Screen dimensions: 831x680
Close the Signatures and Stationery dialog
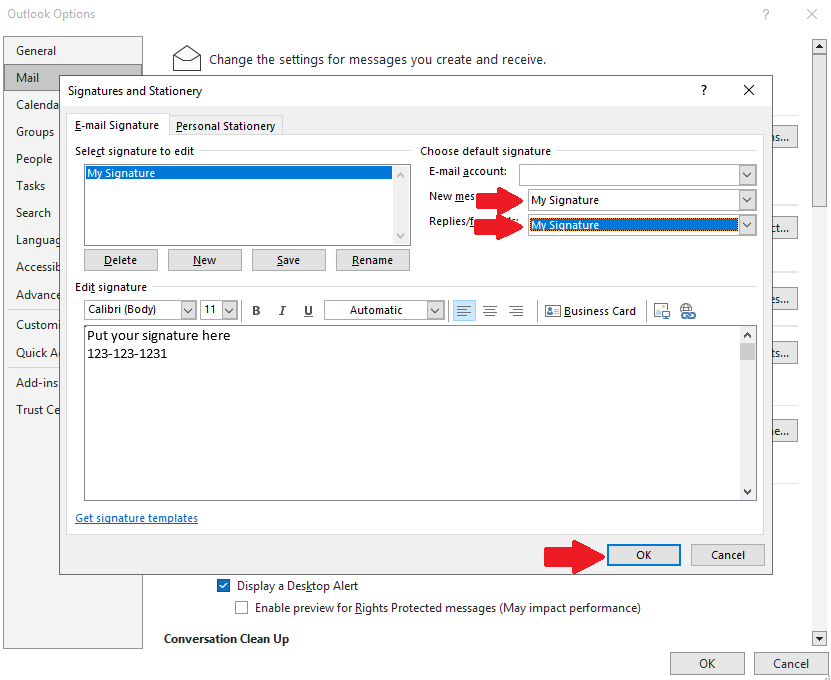tap(749, 91)
